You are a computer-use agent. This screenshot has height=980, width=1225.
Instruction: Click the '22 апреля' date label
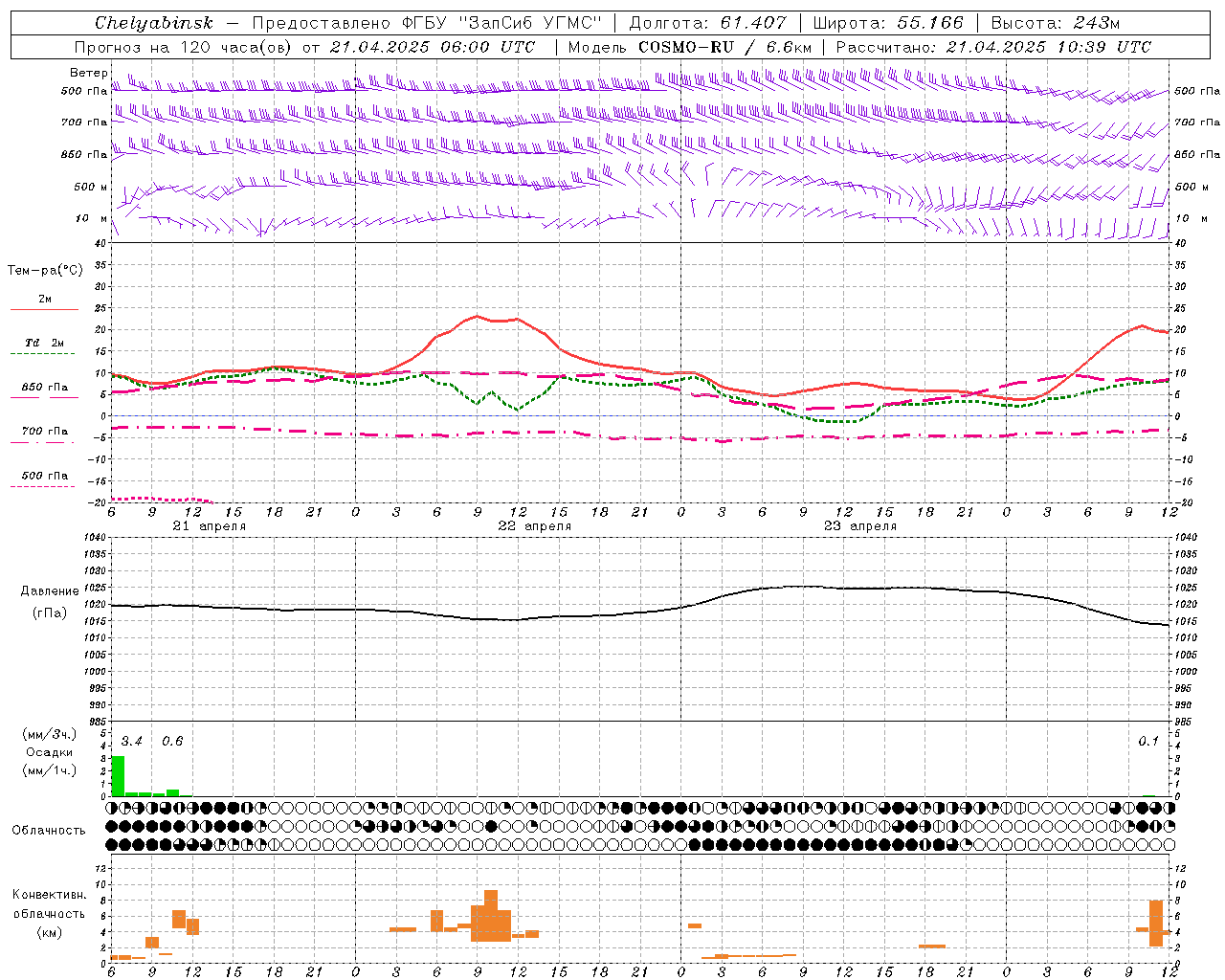point(534,526)
